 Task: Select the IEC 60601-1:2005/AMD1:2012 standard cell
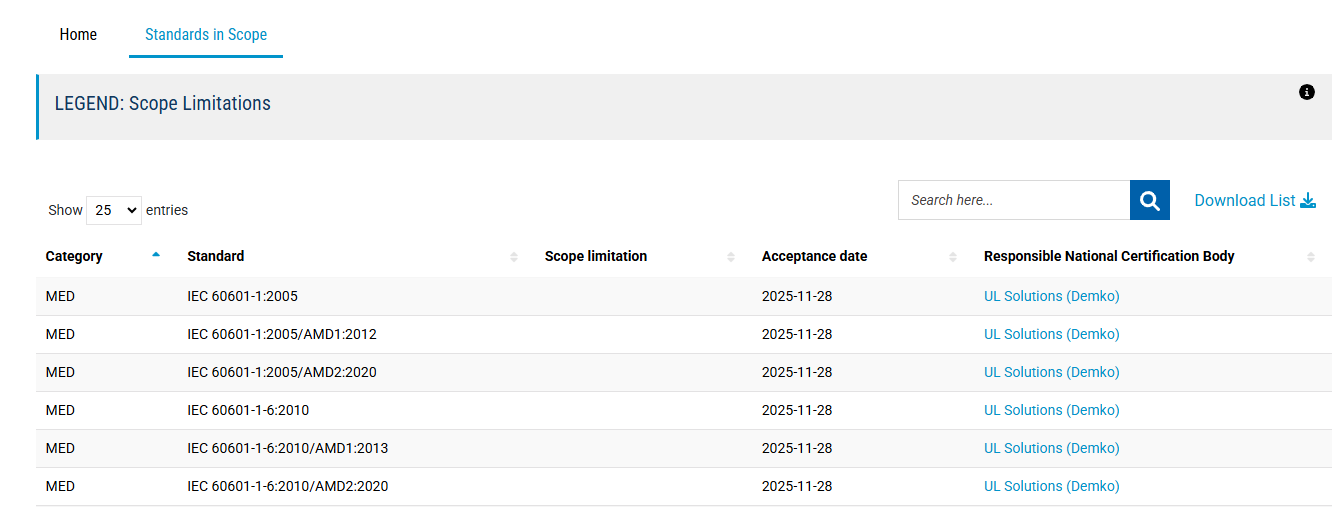[x=281, y=334]
